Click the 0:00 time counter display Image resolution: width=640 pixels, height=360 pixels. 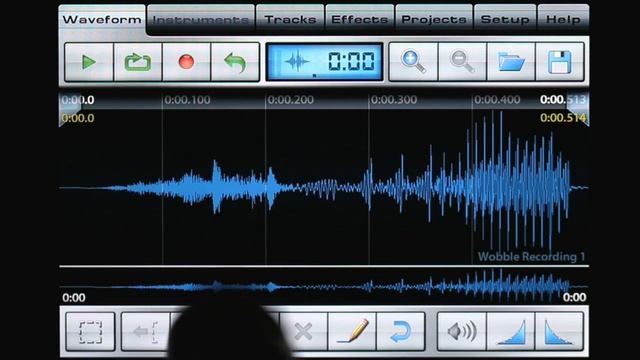coord(324,62)
